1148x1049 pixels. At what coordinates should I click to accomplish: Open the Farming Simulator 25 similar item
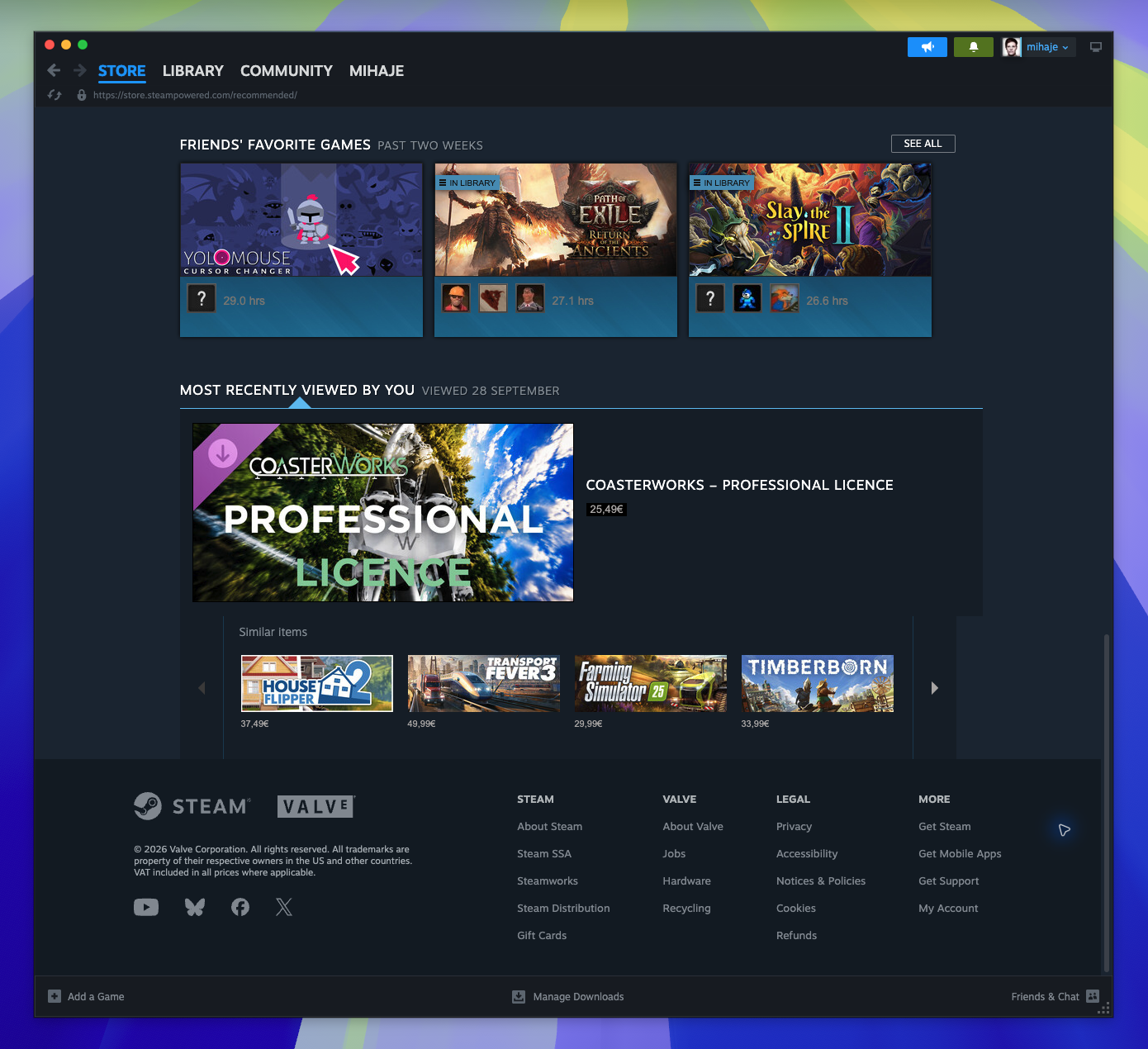click(x=651, y=683)
